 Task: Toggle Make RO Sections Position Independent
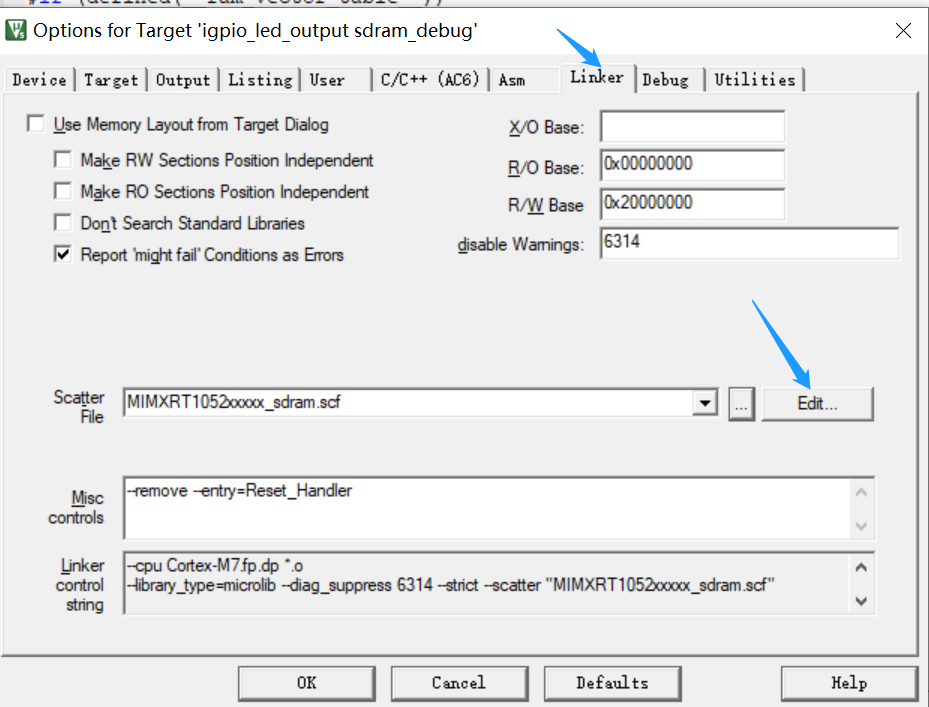[x=63, y=191]
